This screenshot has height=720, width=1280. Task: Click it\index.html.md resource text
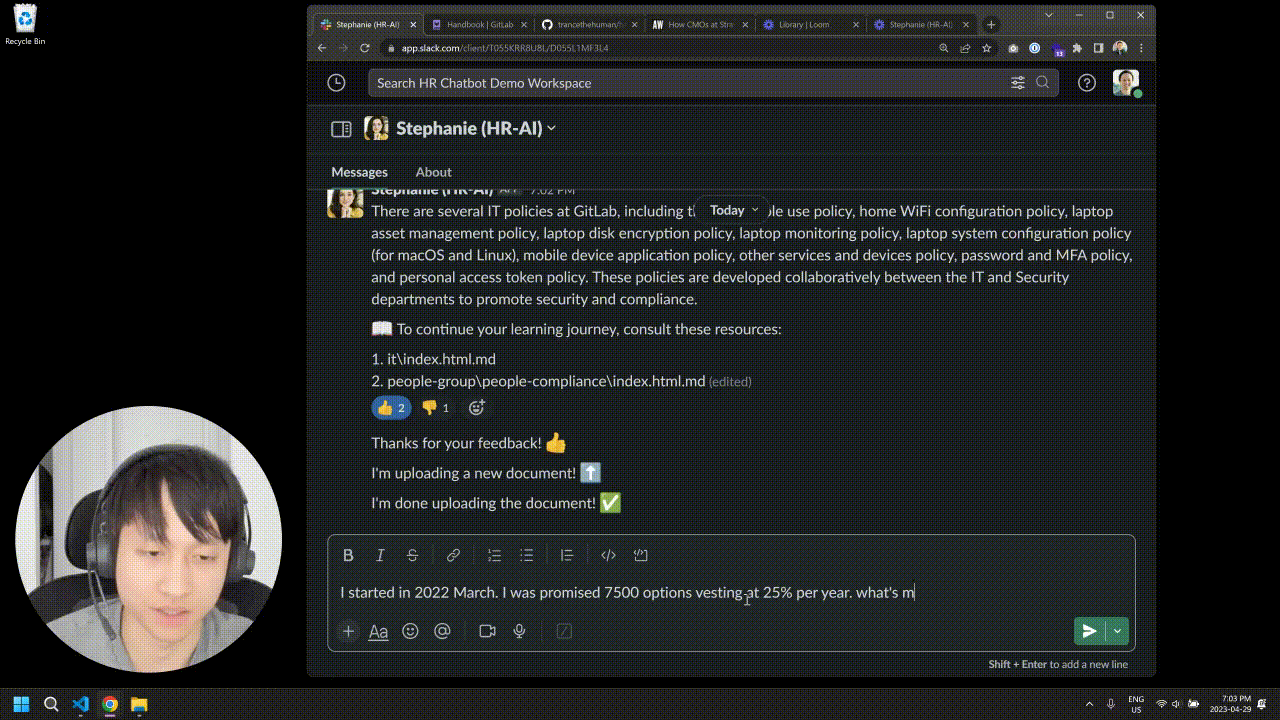[x=441, y=359]
